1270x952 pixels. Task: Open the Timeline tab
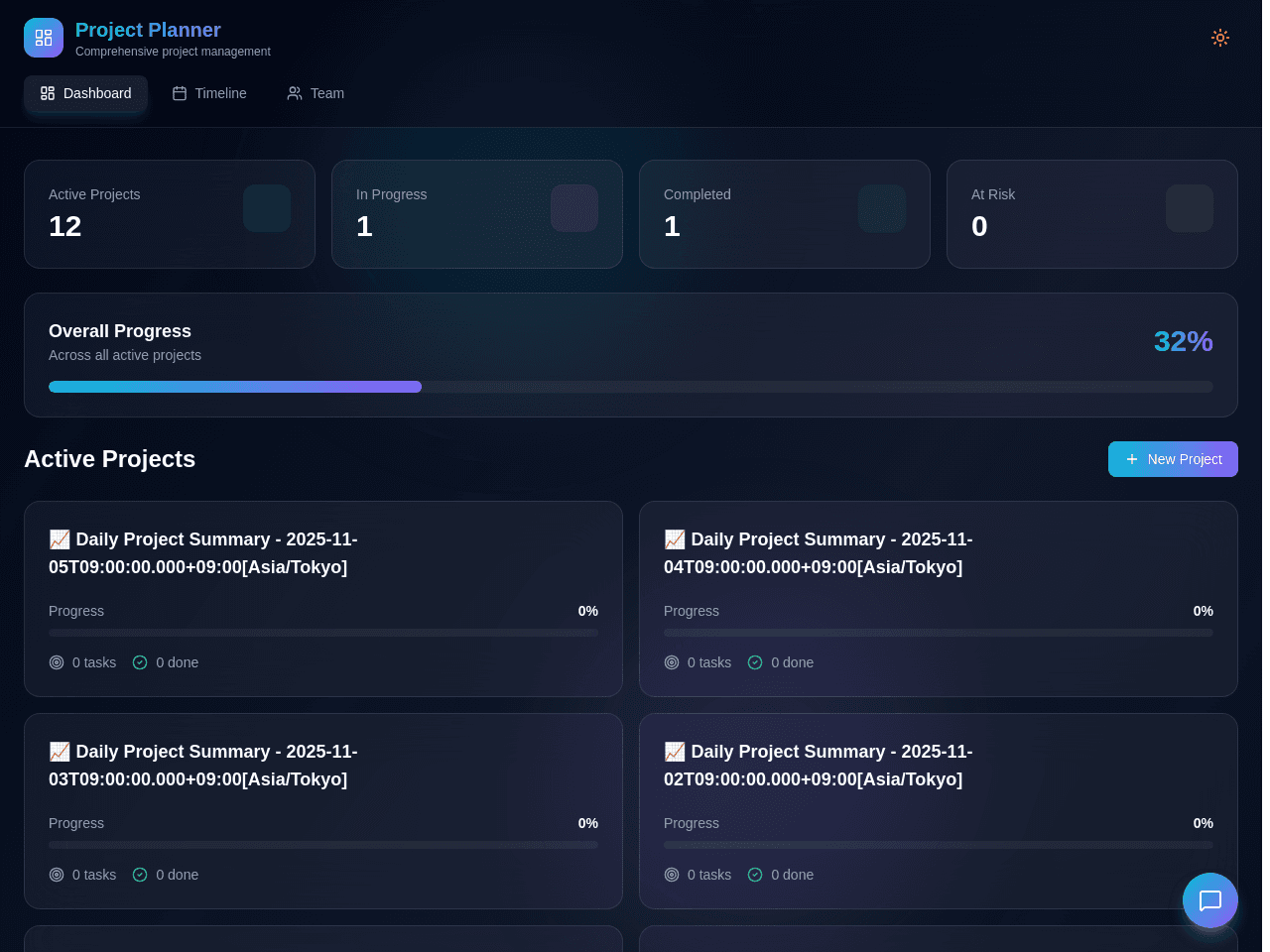pyautogui.click(x=209, y=93)
